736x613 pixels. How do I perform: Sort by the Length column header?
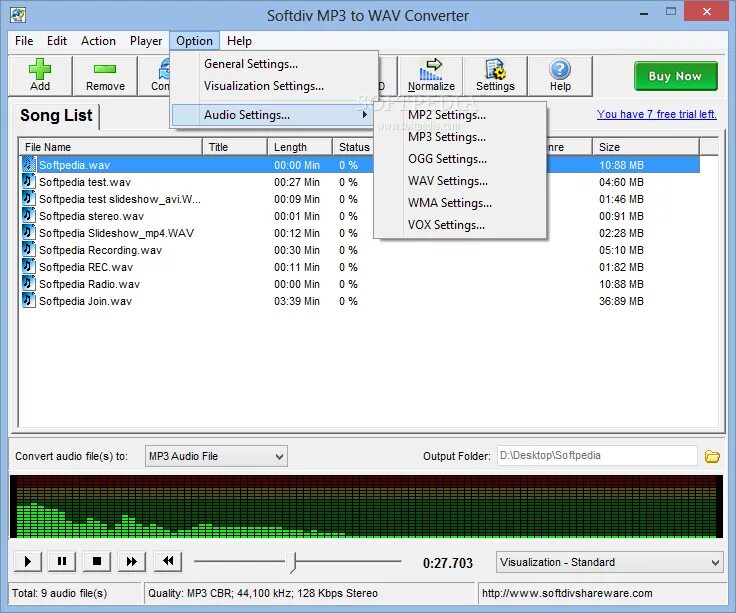click(x=300, y=147)
